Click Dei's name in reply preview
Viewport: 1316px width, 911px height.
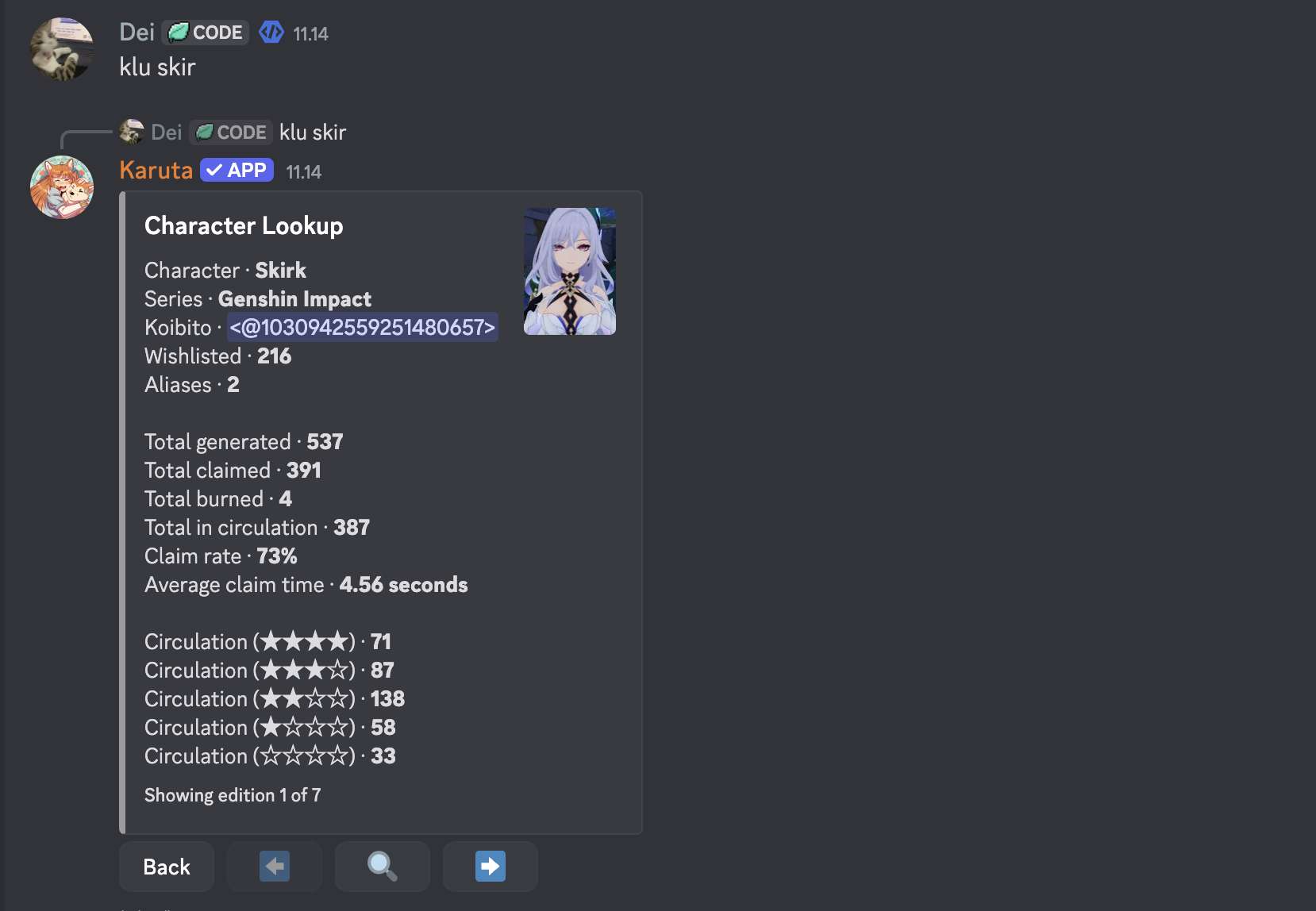[166, 133]
